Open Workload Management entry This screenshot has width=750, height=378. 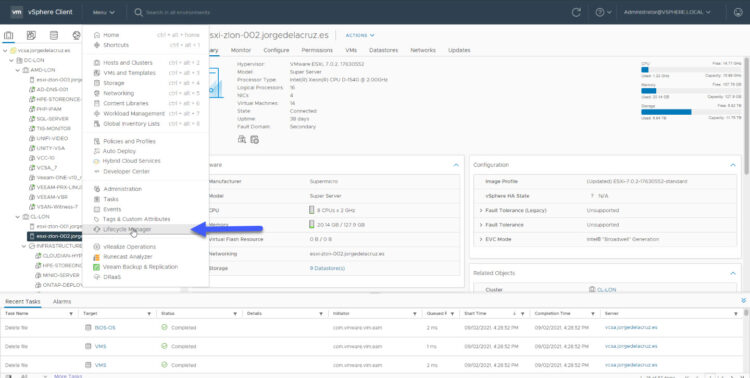pyautogui.click(x=133, y=113)
